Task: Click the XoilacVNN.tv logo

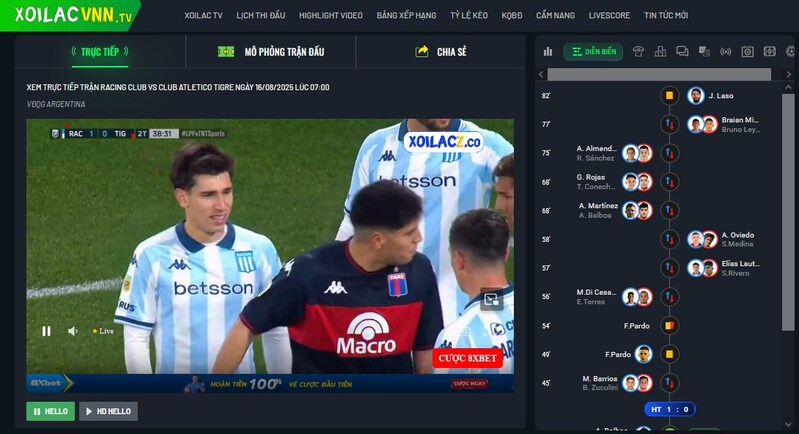Action: (73, 15)
